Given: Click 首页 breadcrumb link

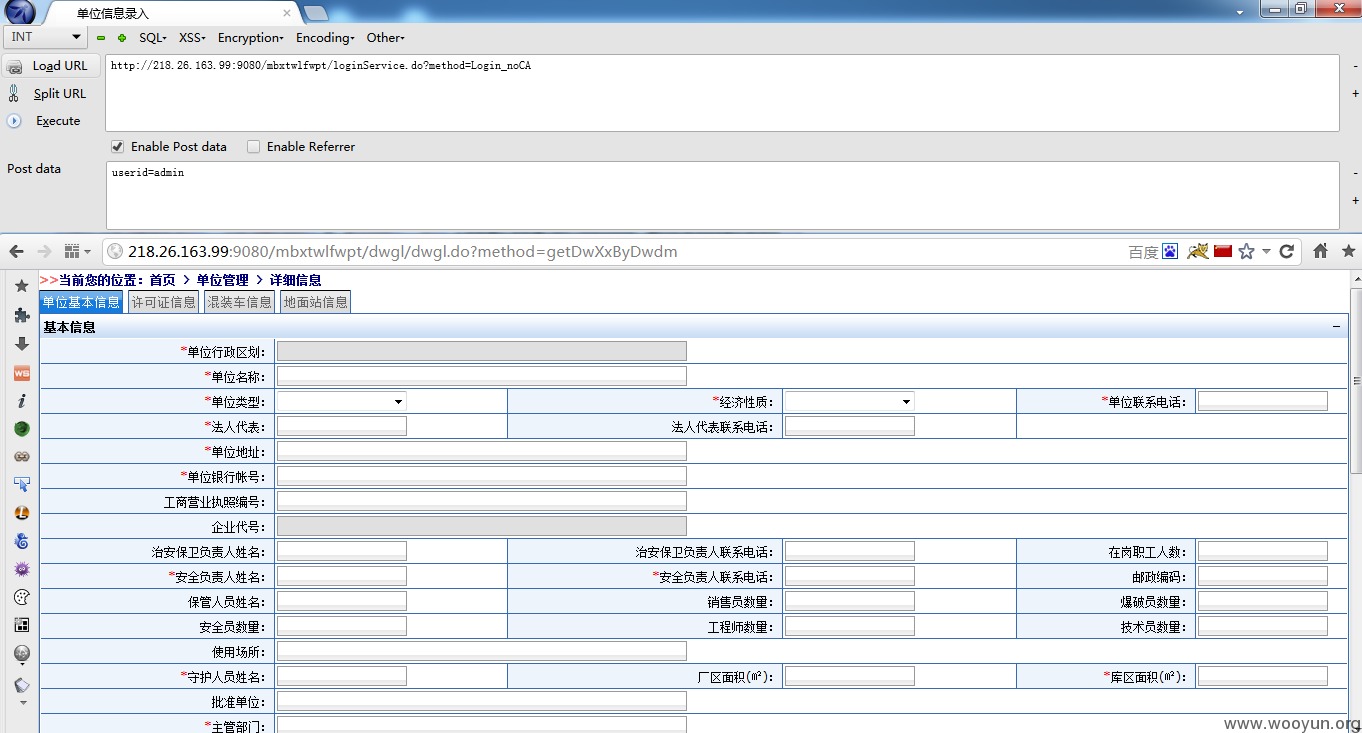Looking at the screenshot, I should point(162,280).
